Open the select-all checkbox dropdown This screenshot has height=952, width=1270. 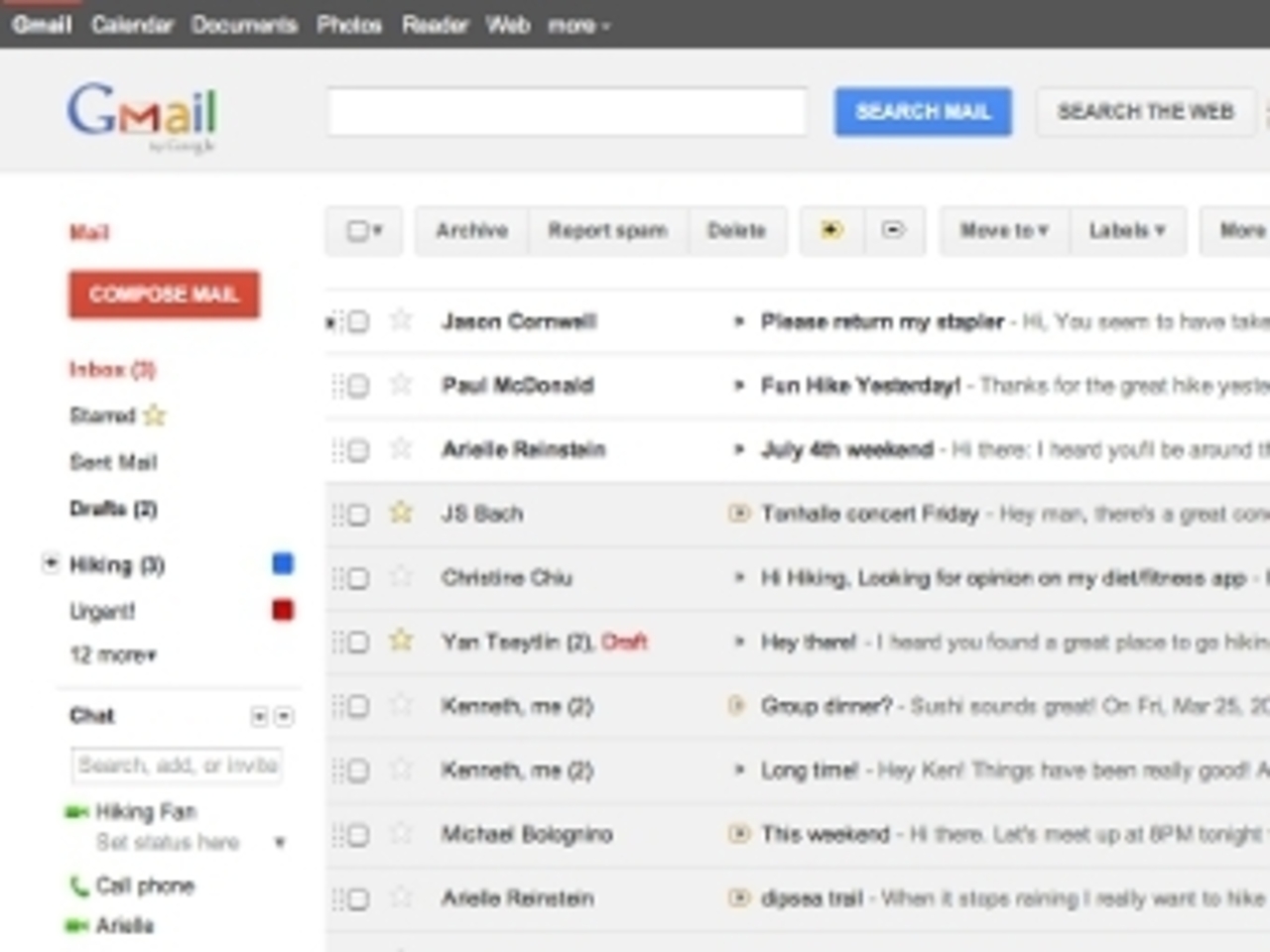tap(364, 230)
